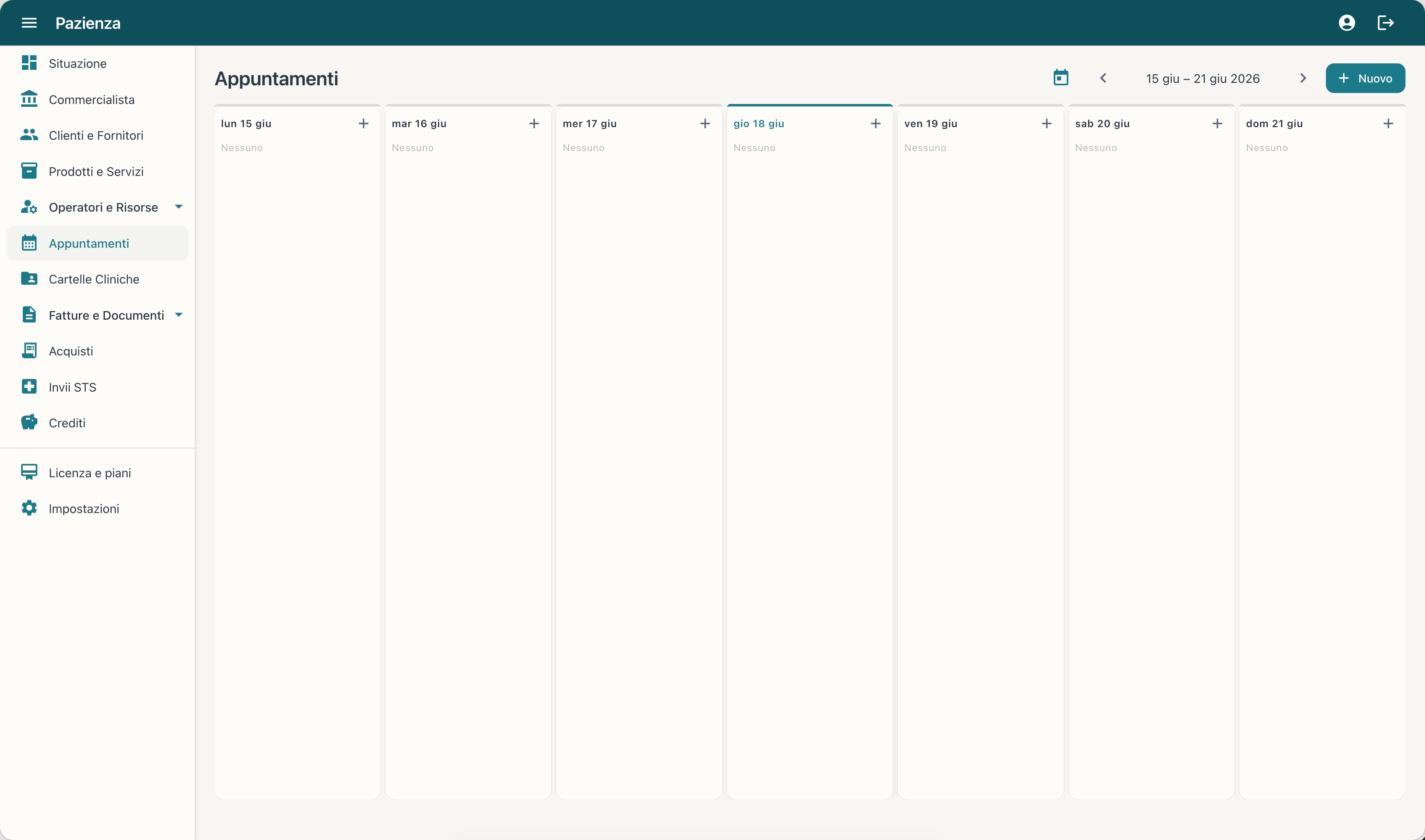Add appointment on mer 17 giu
Screen dimensions: 1425x840
tap(704, 123)
